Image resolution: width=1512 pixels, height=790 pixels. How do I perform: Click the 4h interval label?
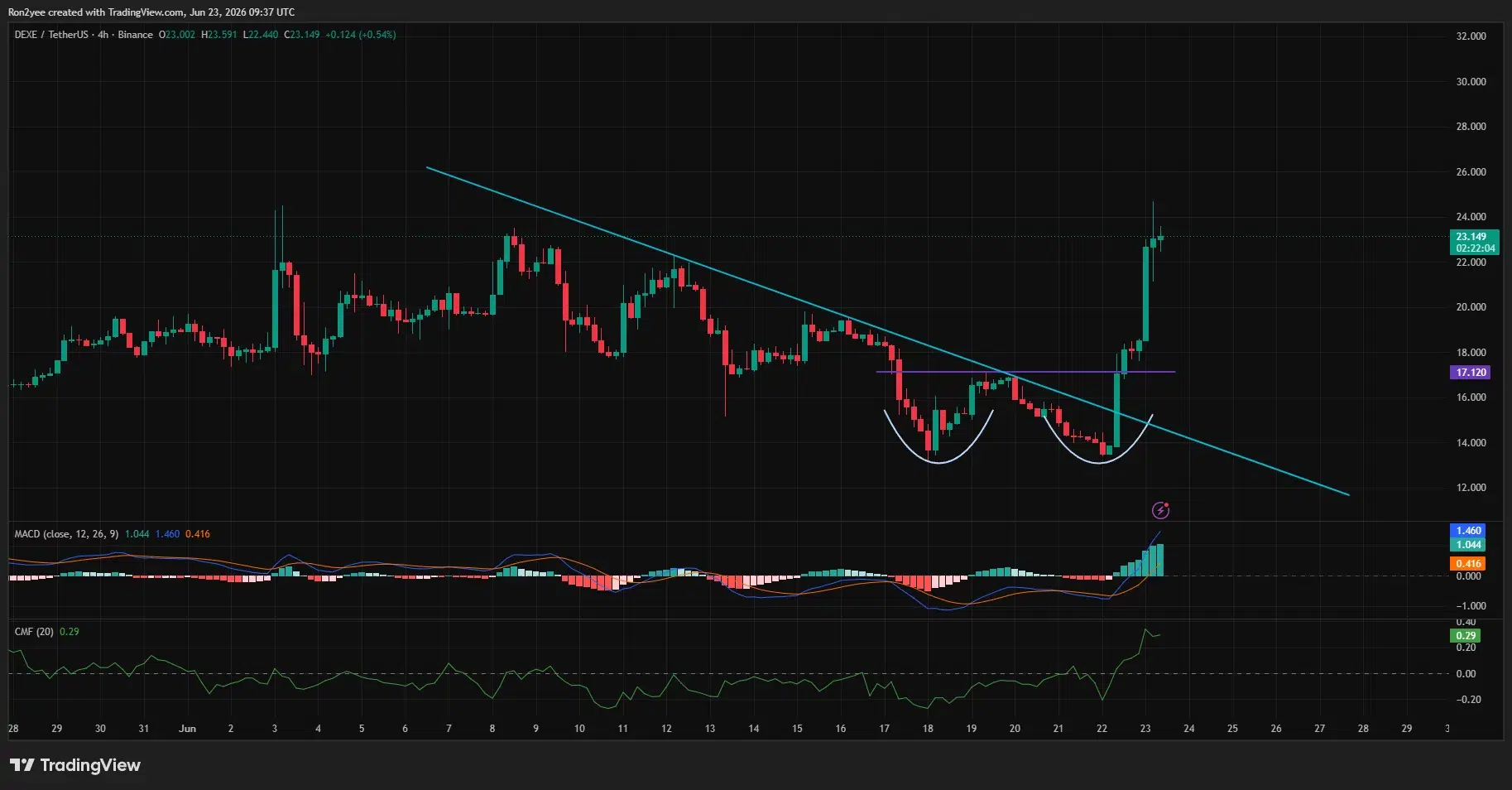103,35
